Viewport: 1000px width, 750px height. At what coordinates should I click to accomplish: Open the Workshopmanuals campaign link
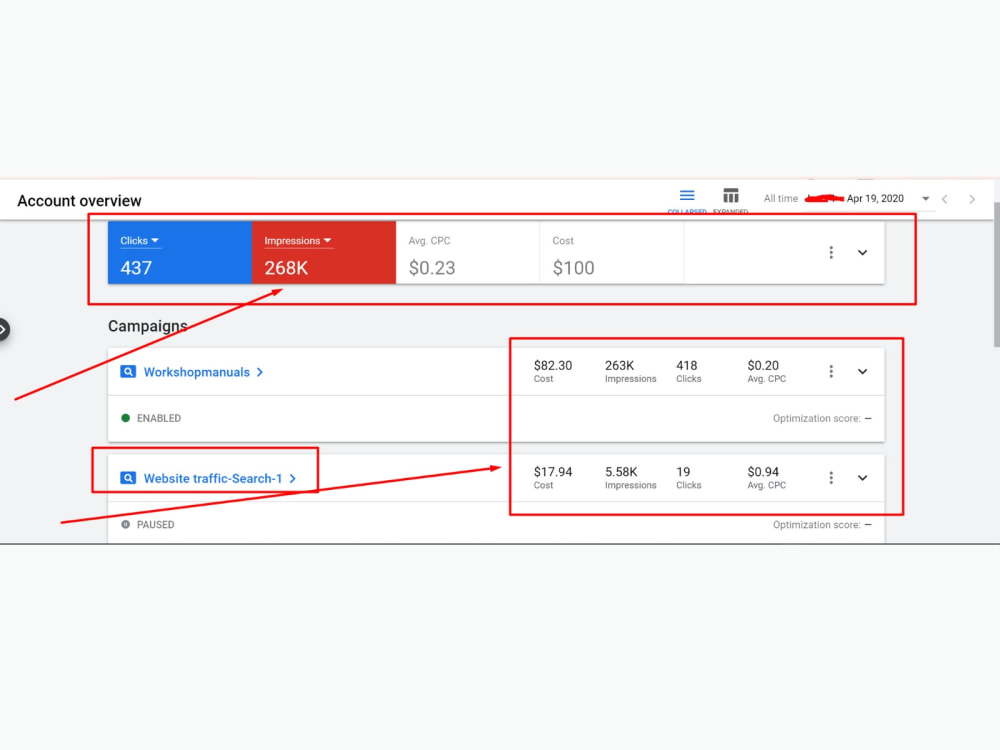click(x=196, y=372)
